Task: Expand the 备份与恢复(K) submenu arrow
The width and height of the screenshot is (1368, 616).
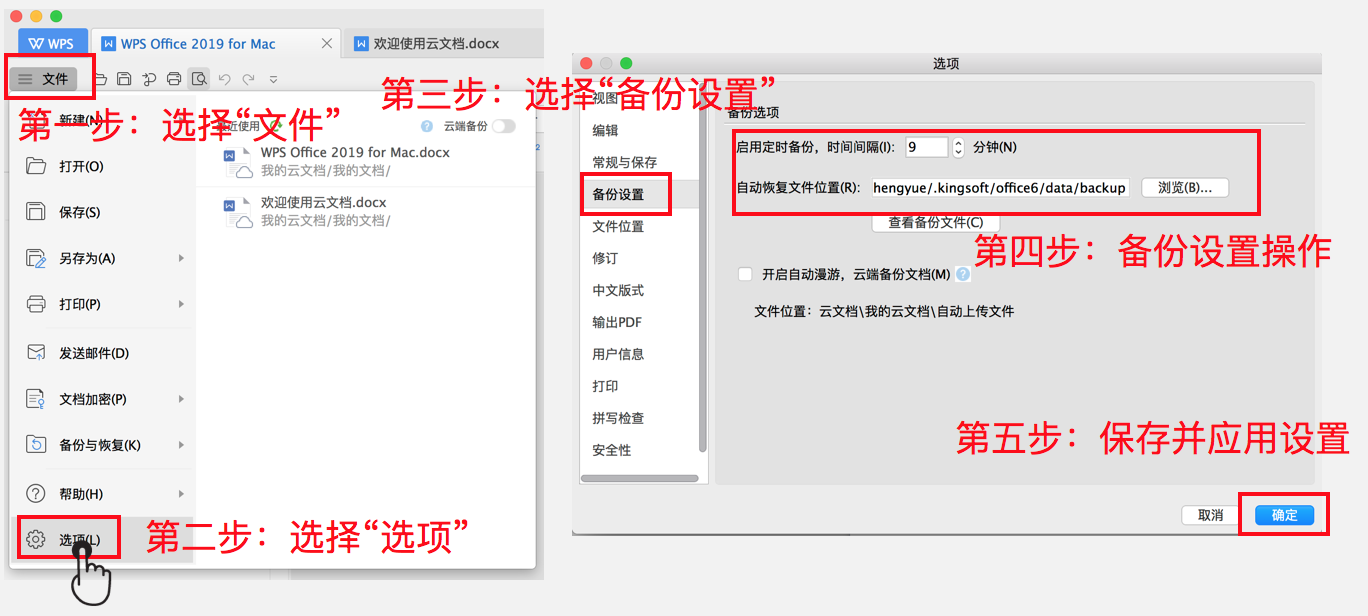Action: tap(181, 445)
